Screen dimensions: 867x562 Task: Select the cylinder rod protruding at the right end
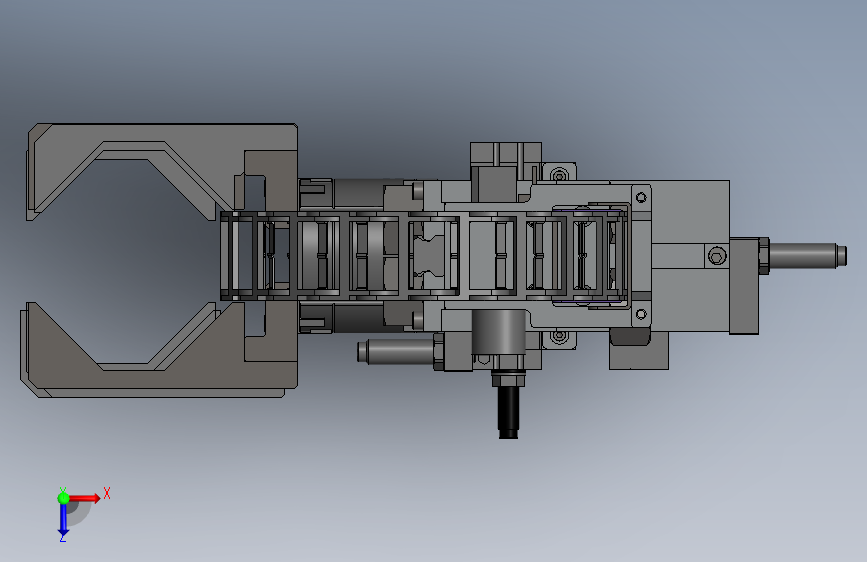coord(807,256)
